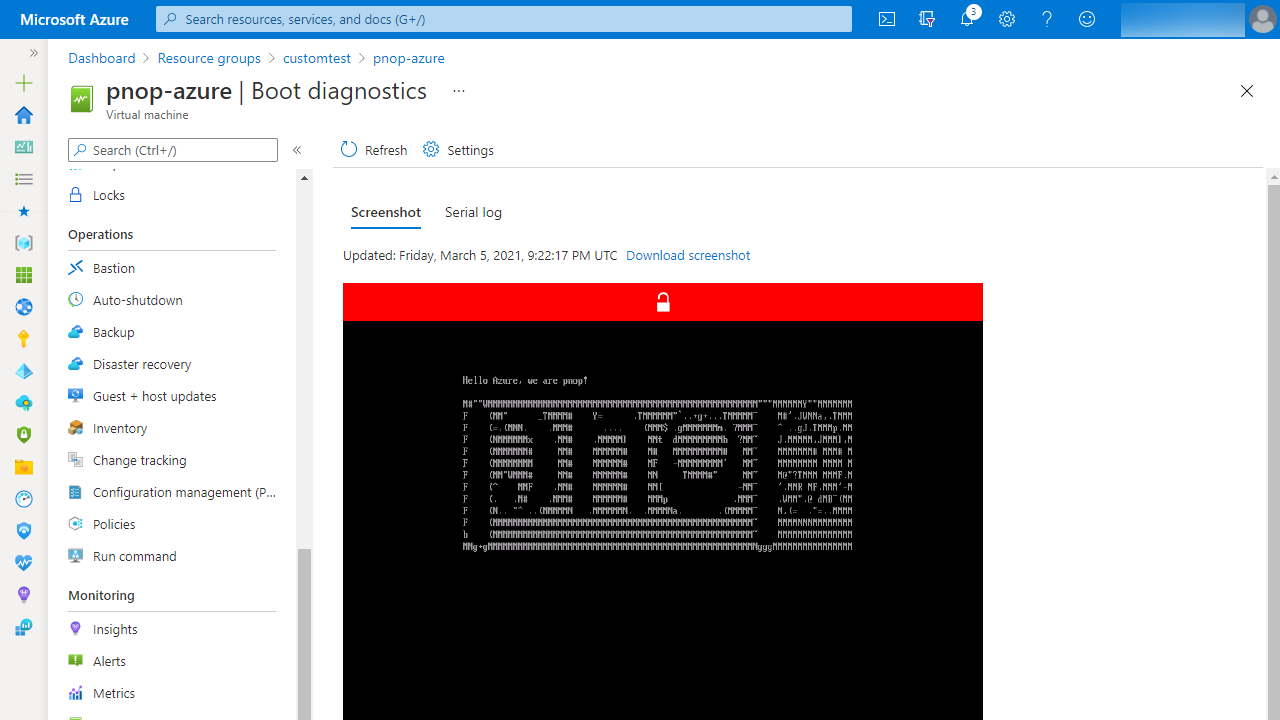1280x720 pixels.
Task: Click the Policies icon
Action: 76,524
